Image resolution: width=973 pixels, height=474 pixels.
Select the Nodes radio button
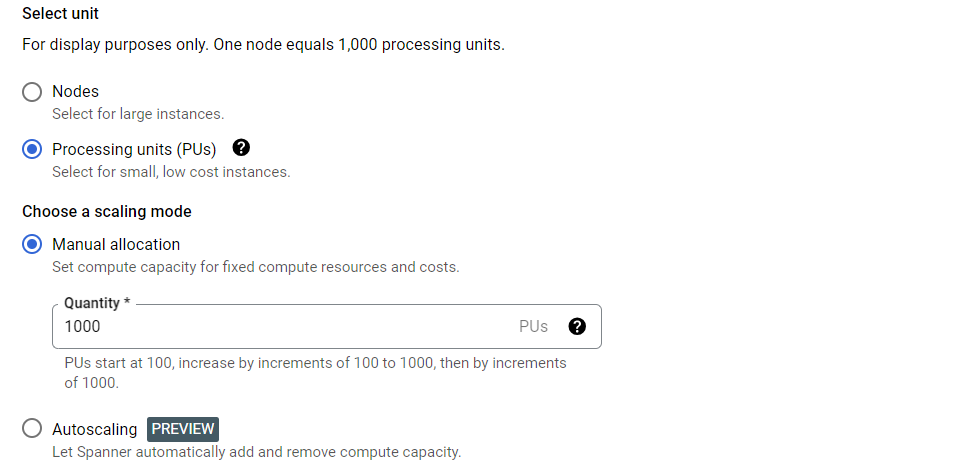[x=33, y=92]
